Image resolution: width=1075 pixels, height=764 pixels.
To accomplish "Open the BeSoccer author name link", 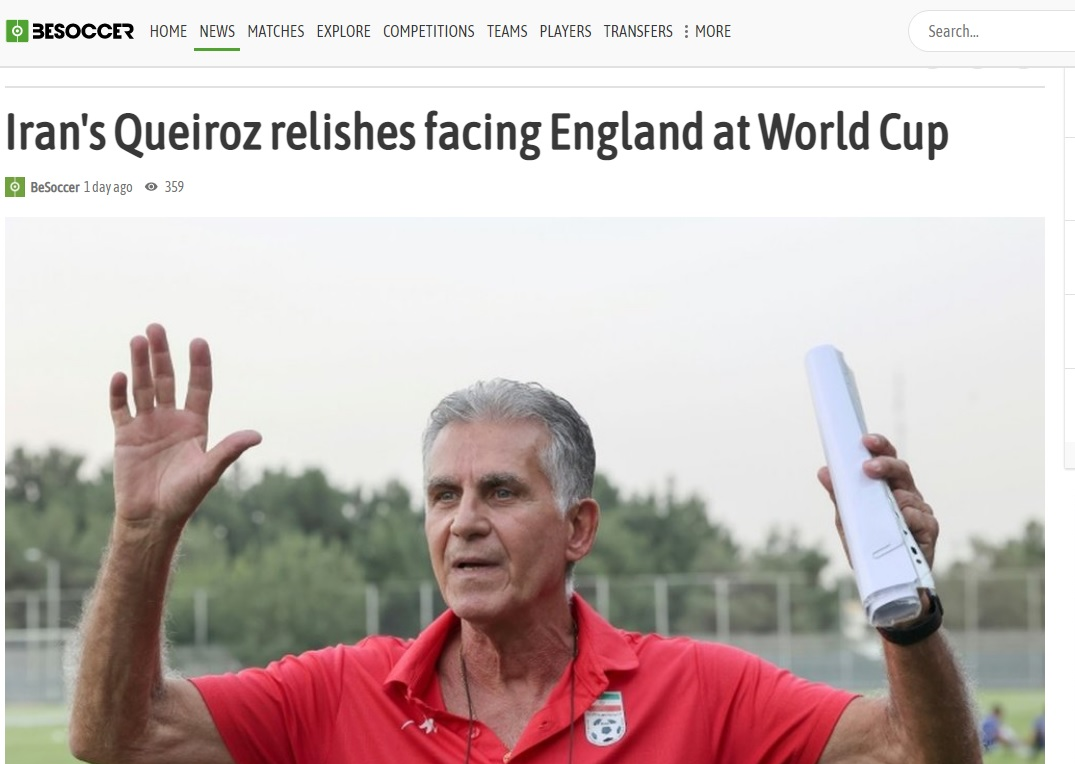I will tap(55, 187).
